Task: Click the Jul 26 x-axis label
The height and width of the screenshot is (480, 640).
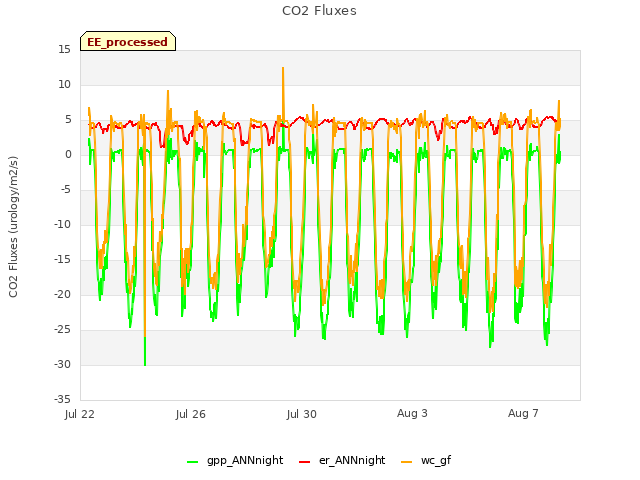Action: [x=191, y=414]
